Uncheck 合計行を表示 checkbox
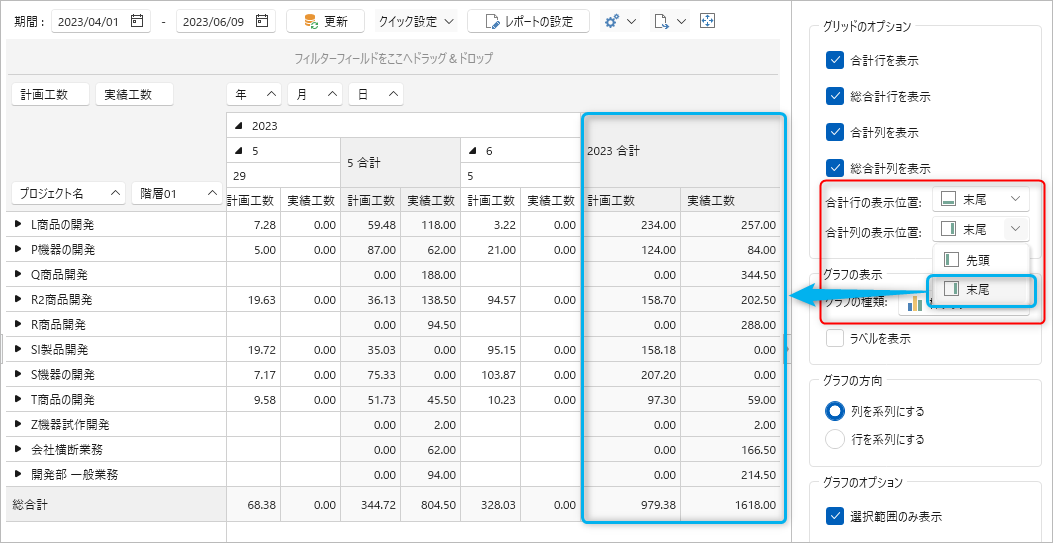1053x543 pixels. pyautogui.click(x=836, y=60)
